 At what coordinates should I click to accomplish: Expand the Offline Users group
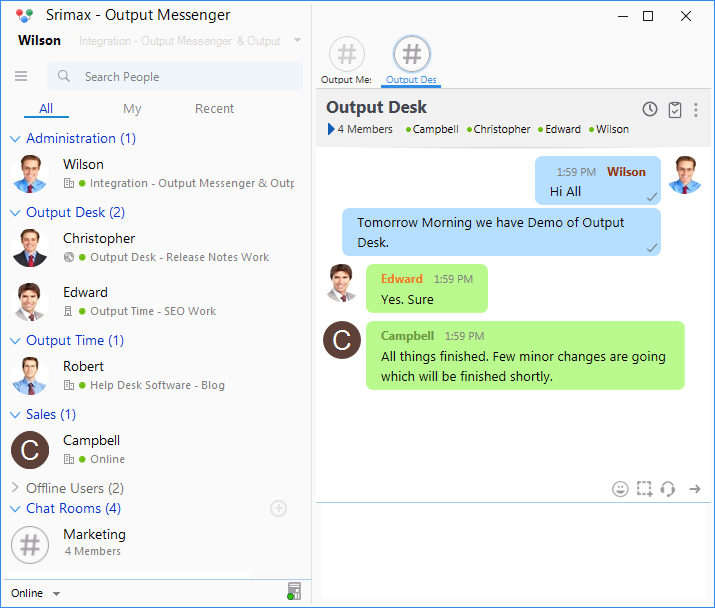15,488
